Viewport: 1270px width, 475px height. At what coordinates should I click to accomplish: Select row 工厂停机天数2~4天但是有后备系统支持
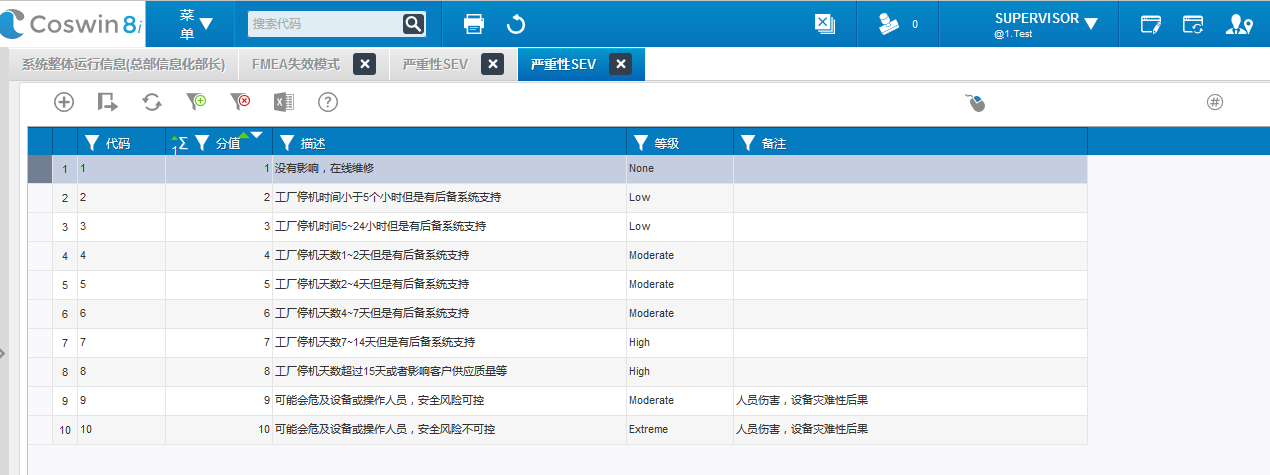pos(557,284)
